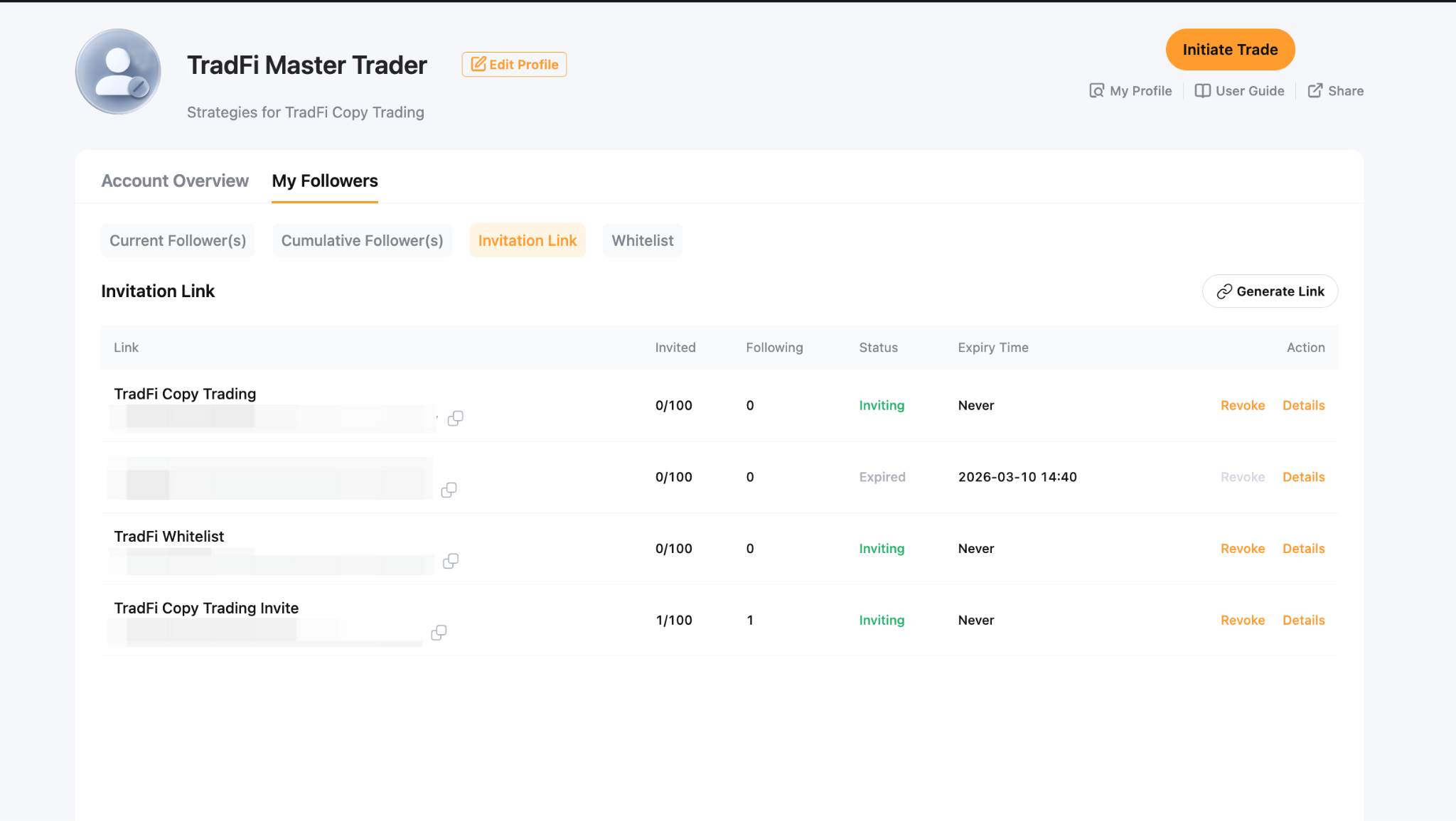Select the My Followers tab

tap(325, 181)
